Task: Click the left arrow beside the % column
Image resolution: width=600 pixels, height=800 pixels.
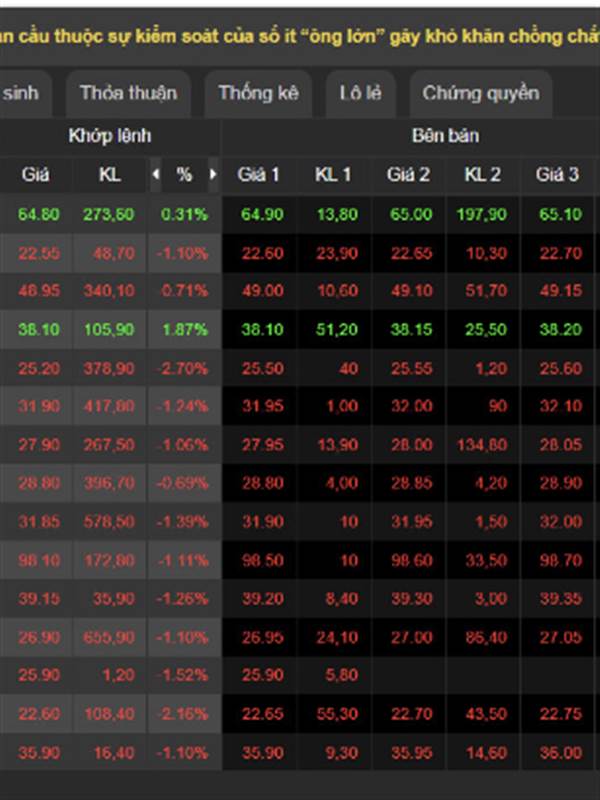Action: click(156, 174)
